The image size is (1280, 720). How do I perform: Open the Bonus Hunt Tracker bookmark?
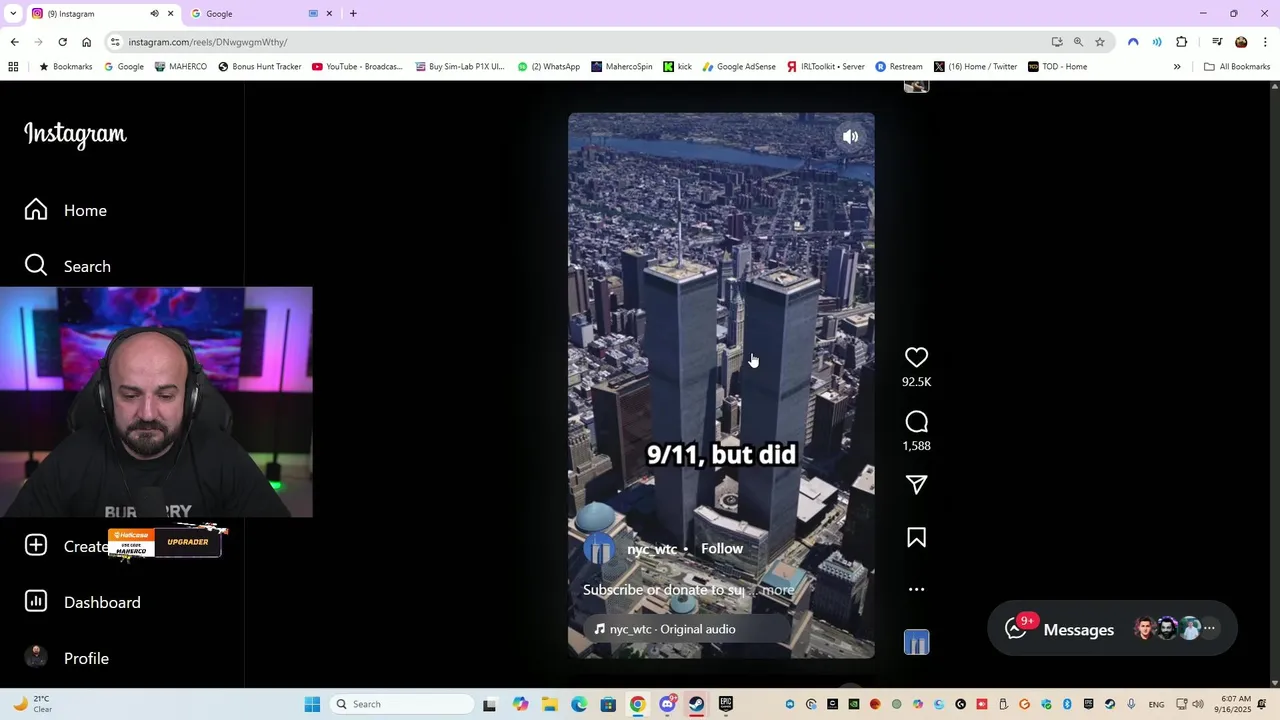(260, 67)
